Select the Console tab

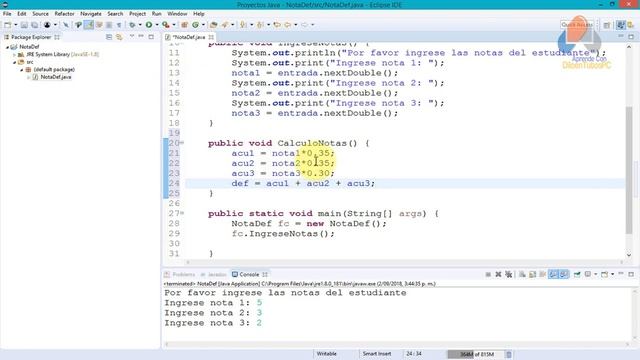coord(249,274)
